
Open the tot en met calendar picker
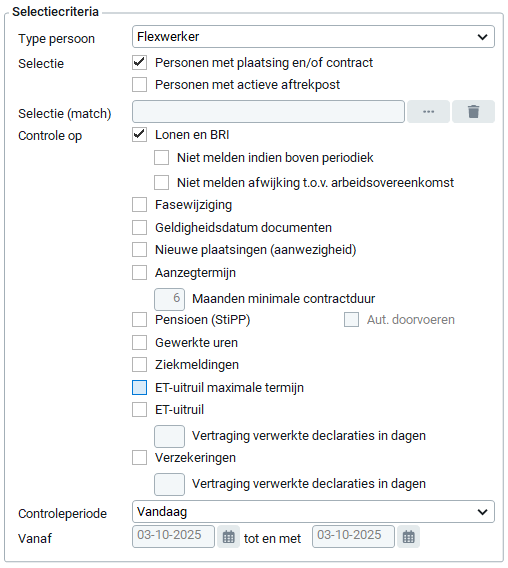(408, 536)
